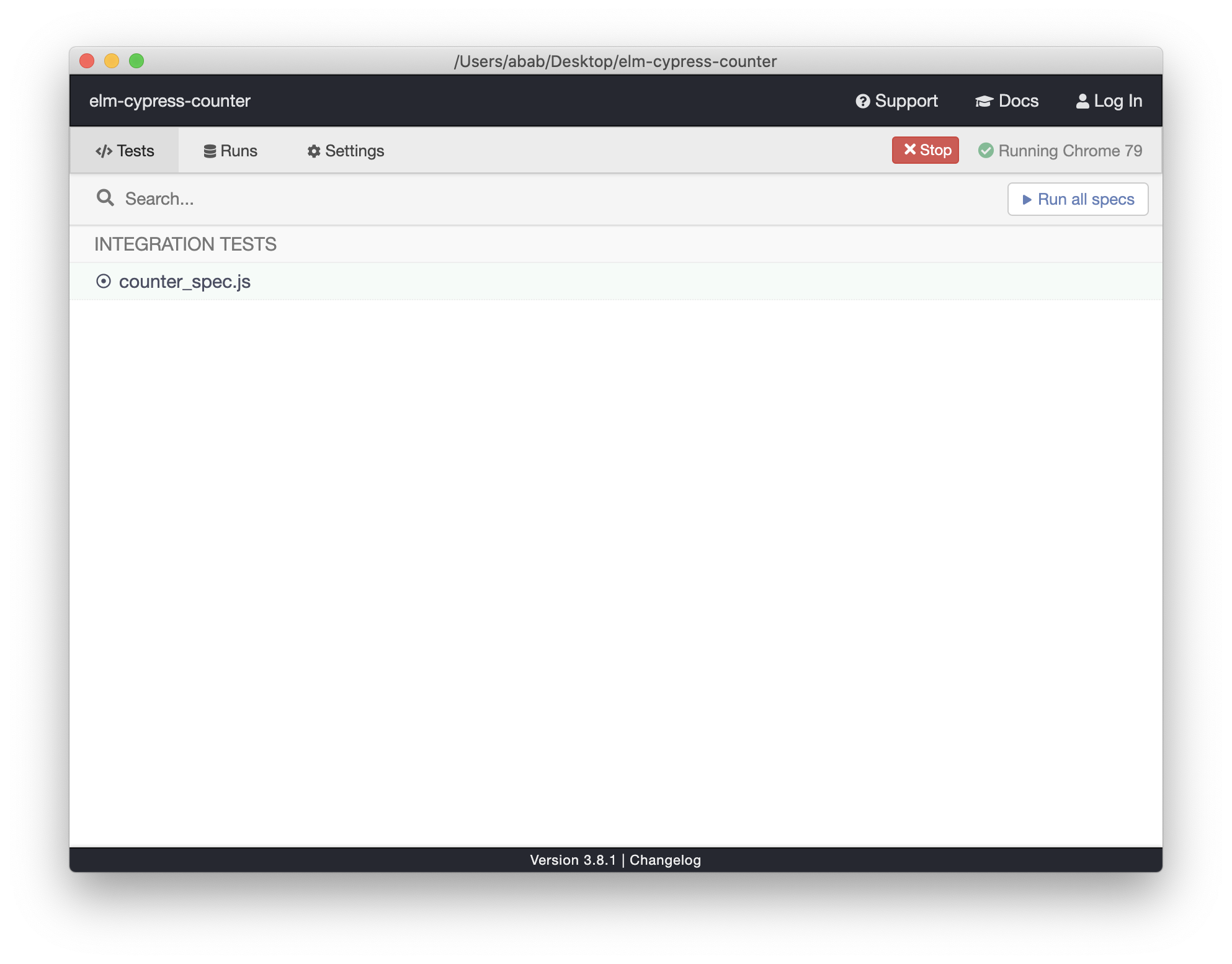Open the Support link

(x=896, y=100)
